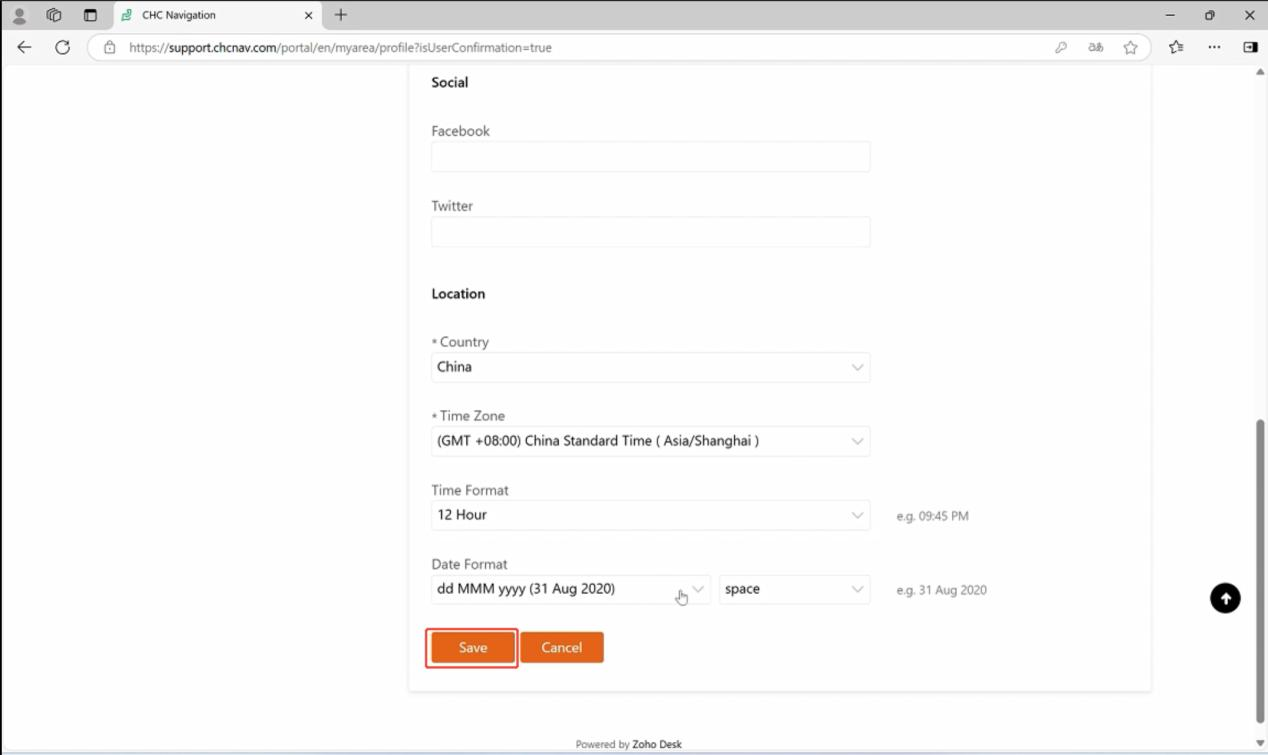Click the Social section heading
This screenshot has width=1268, height=755.
click(450, 82)
